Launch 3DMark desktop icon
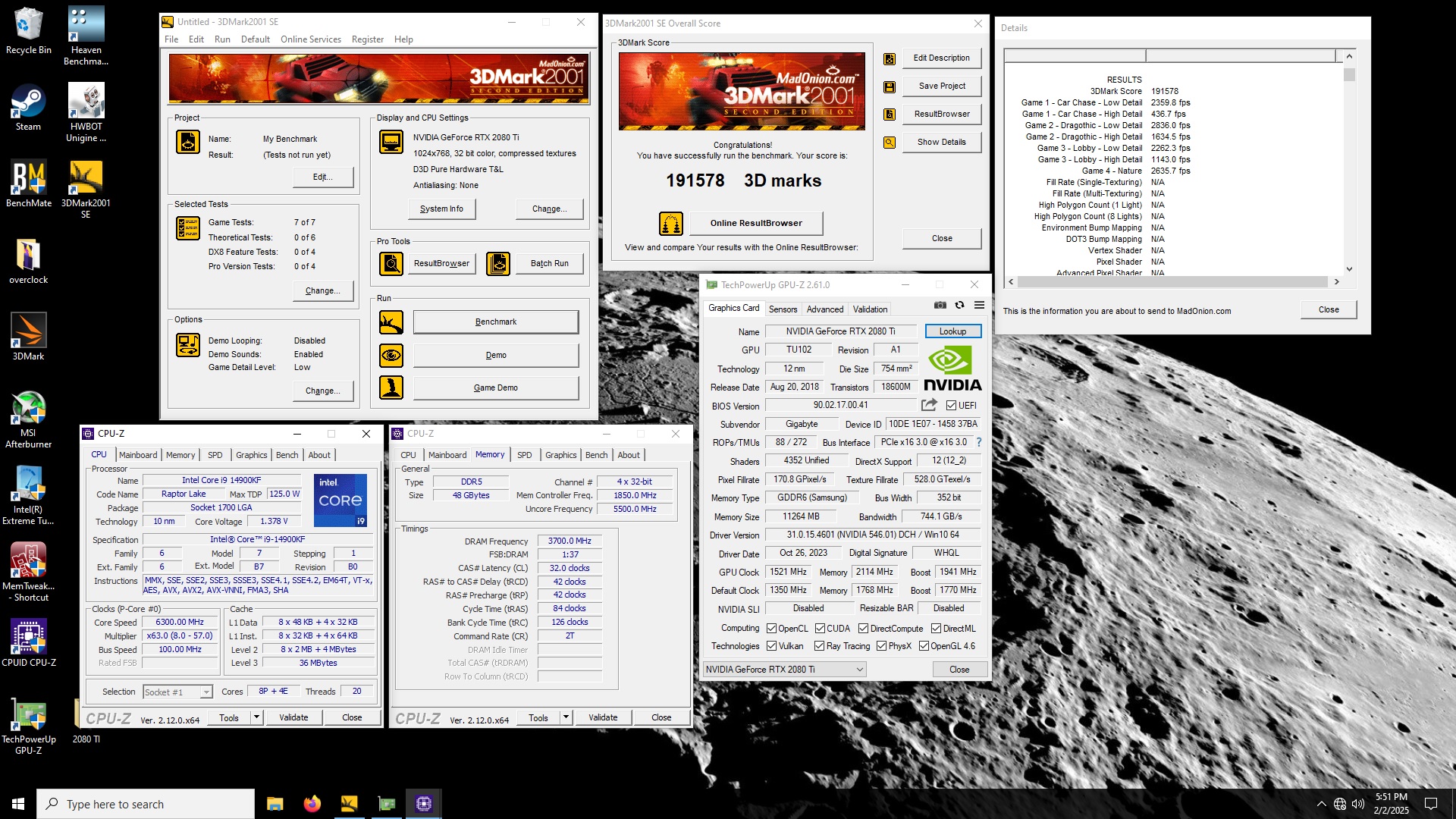Screen dimensions: 1456x819 [x=28, y=337]
